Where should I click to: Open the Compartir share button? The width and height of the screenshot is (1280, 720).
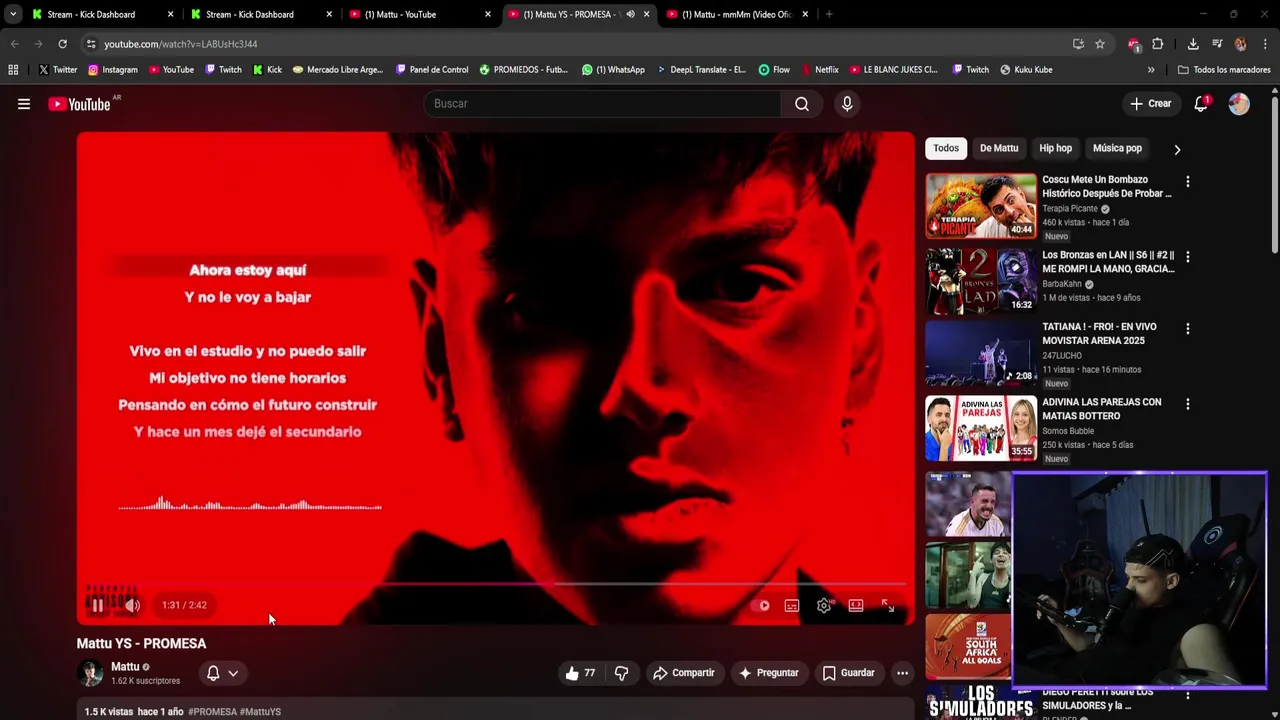pos(684,673)
